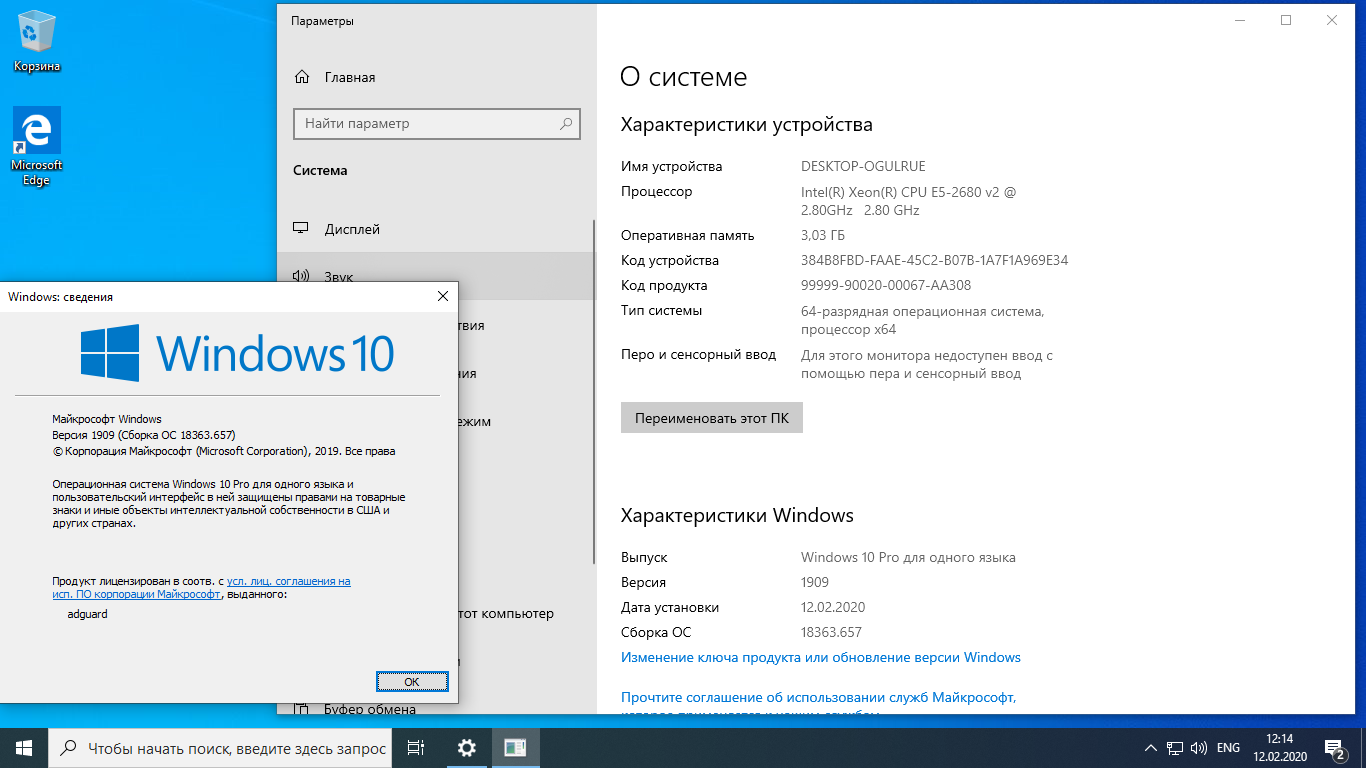Click the О системе page heading
This screenshot has height=768, width=1366.
(684, 77)
